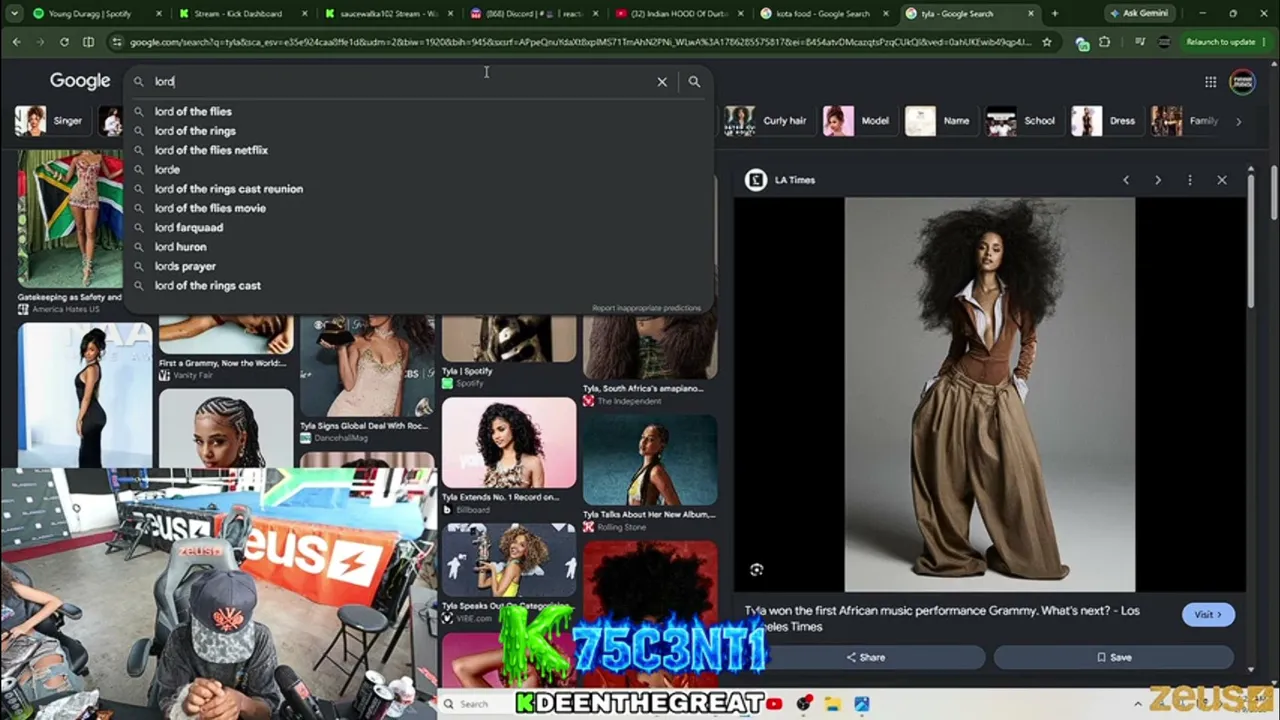The image size is (1280, 720).
Task: Select suggestion 'lords prayer'
Action: coord(418,266)
